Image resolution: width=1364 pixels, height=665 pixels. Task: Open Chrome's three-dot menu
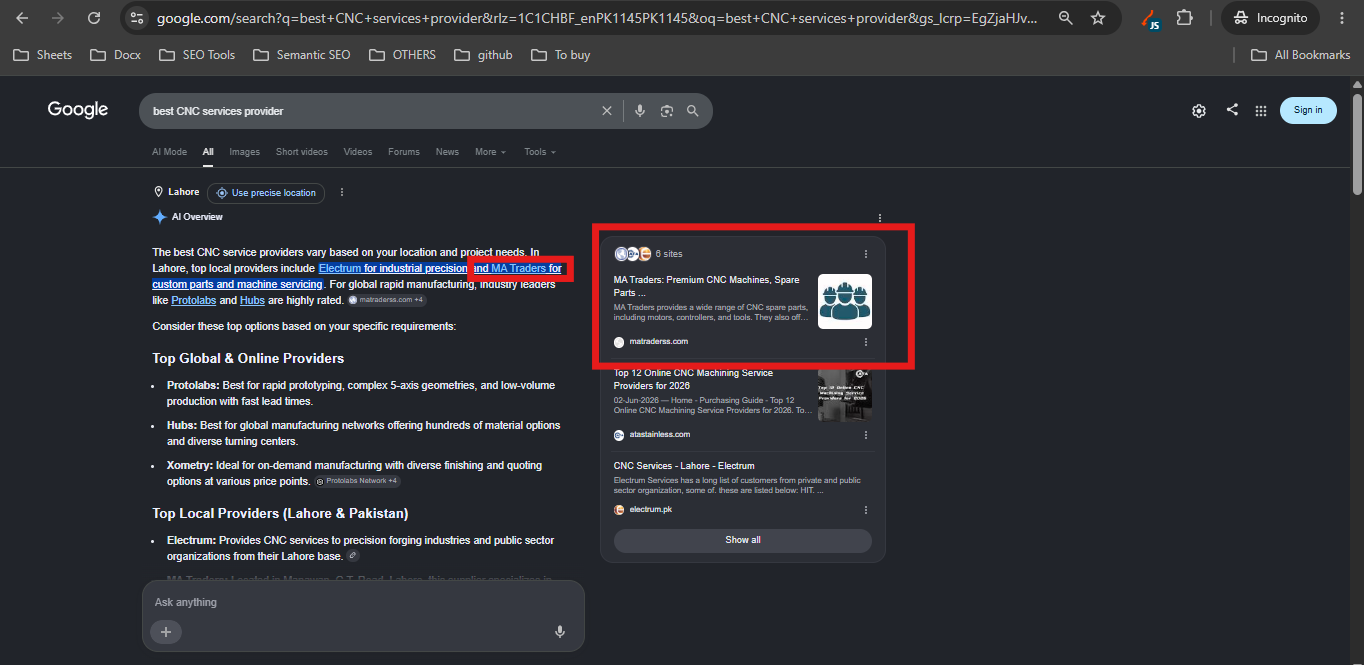pyautogui.click(x=1342, y=18)
